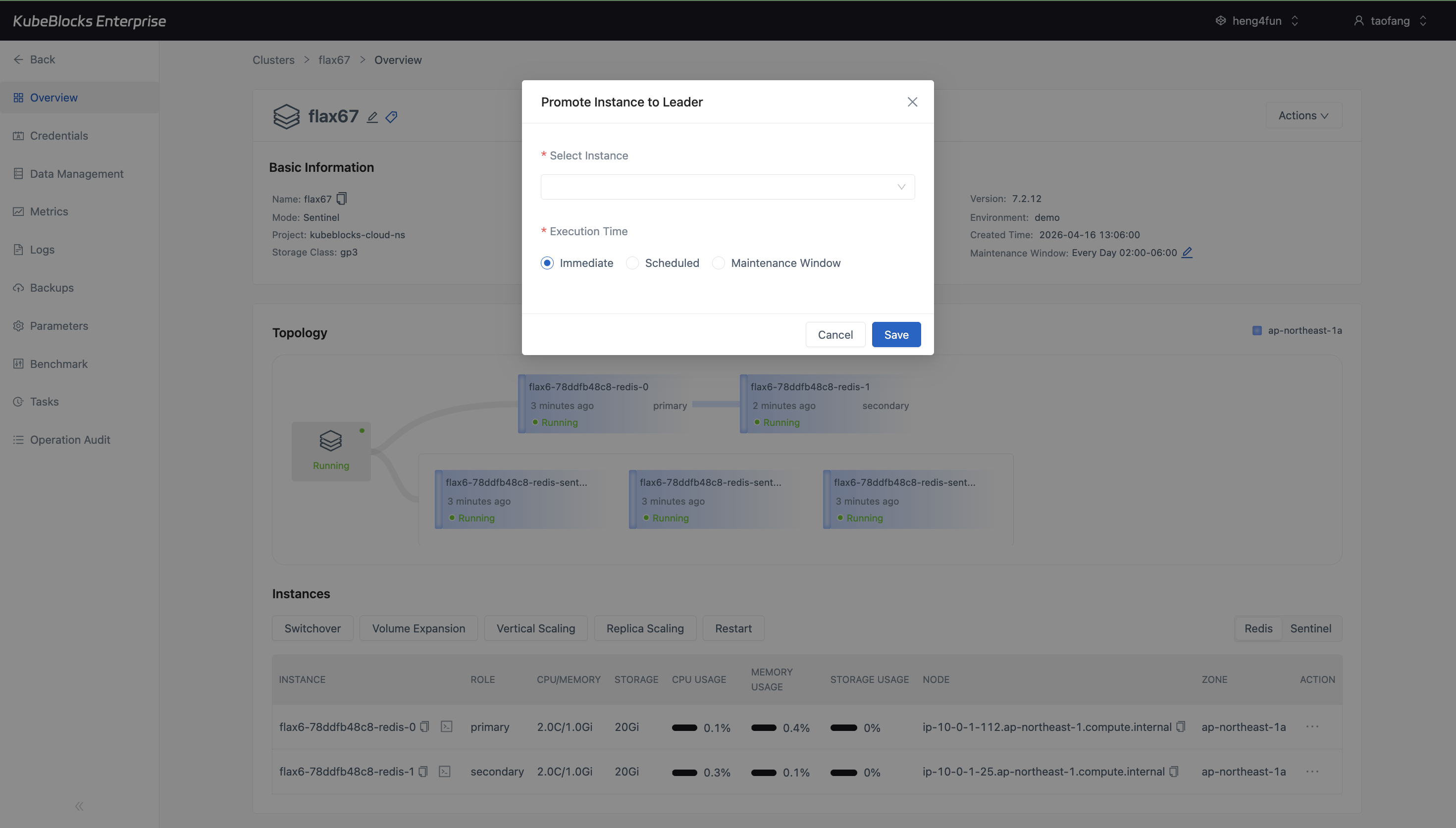Click the redis-1 secondary topology node
The image size is (1456, 828).
click(827, 404)
